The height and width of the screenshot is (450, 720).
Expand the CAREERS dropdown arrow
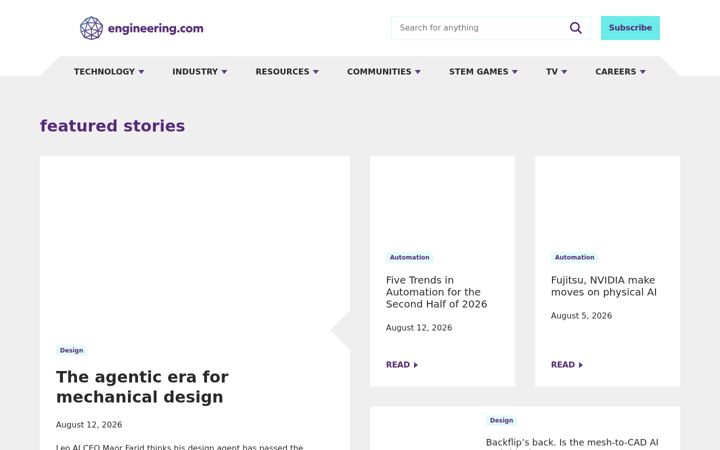(643, 72)
